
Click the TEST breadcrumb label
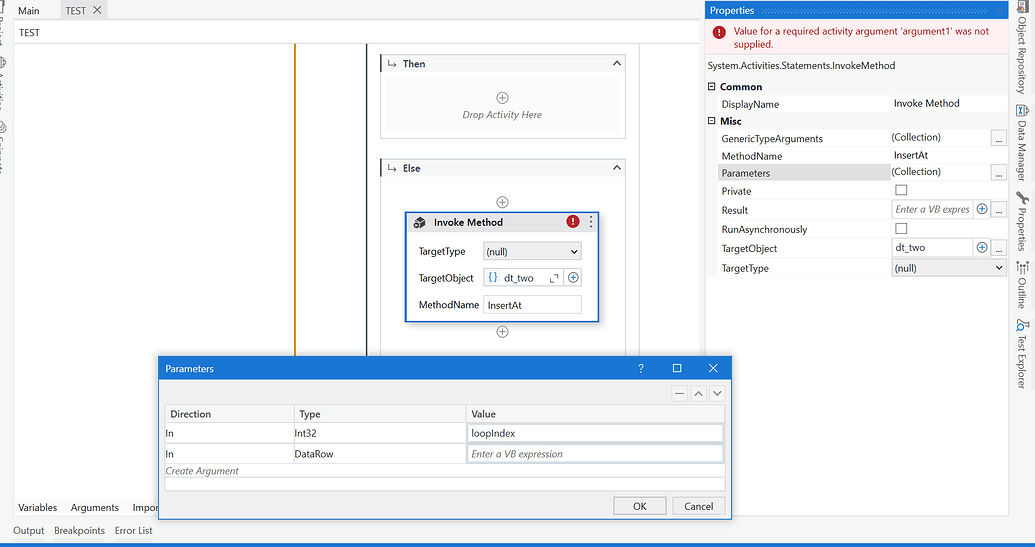point(29,32)
